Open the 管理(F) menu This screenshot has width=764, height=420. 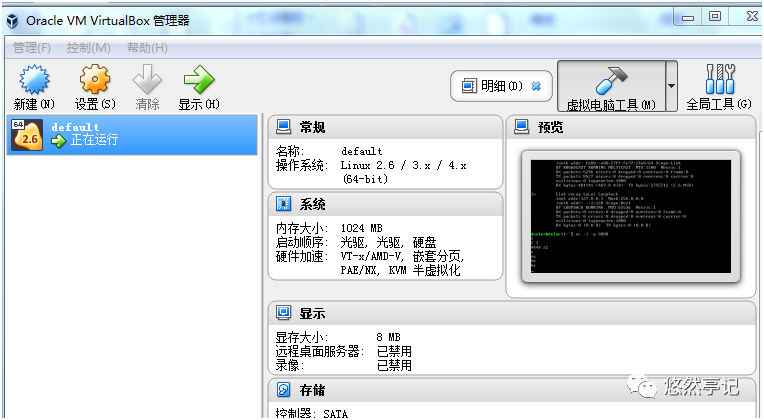tap(32, 48)
